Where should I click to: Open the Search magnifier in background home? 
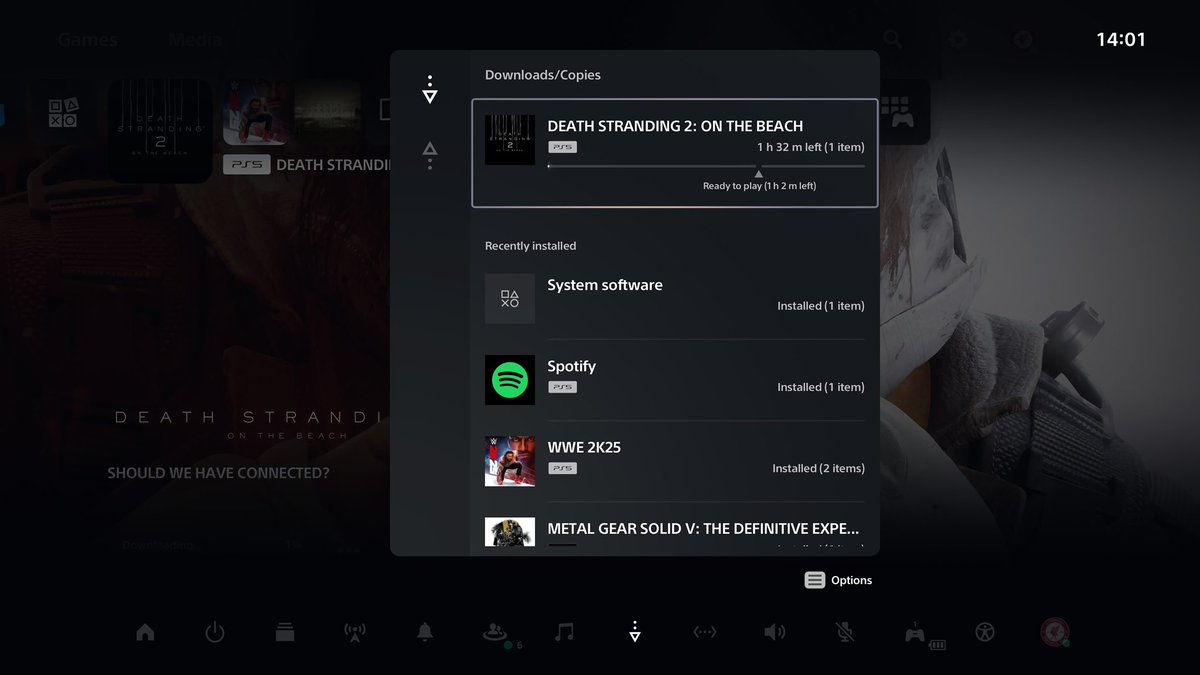click(x=892, y=40)
